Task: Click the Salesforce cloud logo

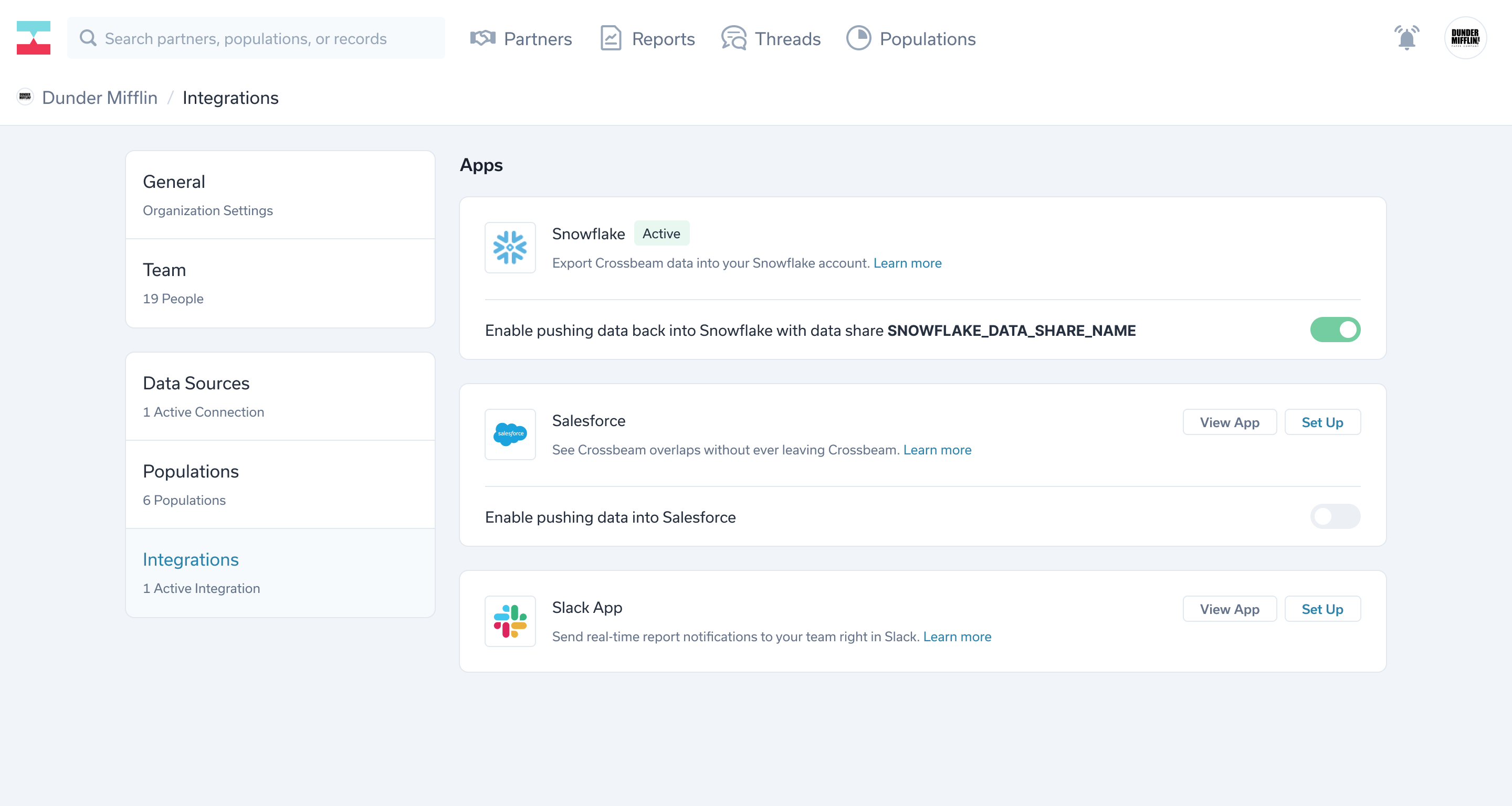Action: [x=509, y=434]
